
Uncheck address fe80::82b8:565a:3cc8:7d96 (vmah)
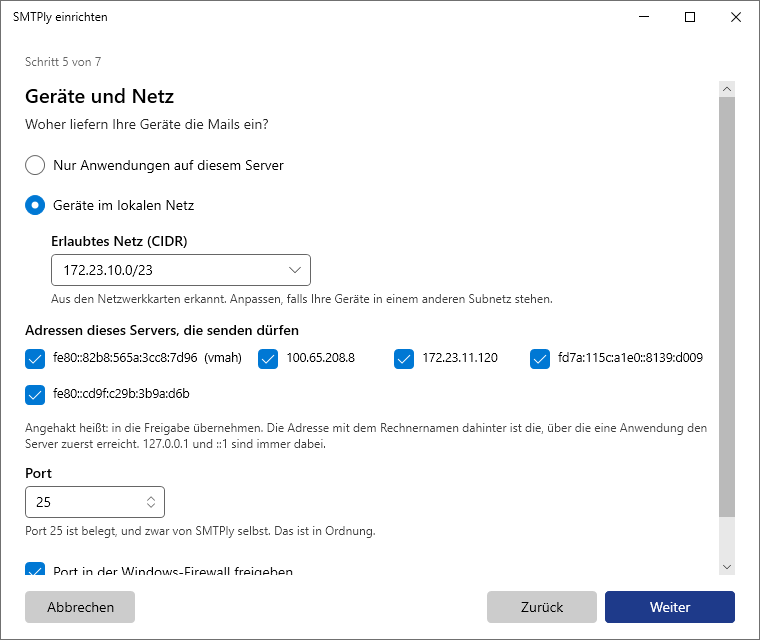tap(35, 359)
